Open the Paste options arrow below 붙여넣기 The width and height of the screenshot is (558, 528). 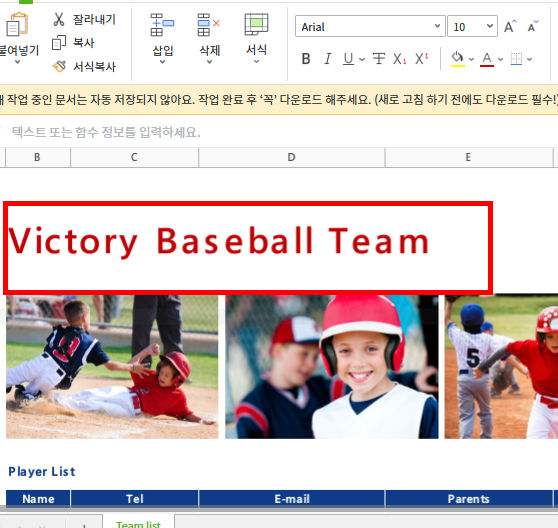pyautogui.click(x=17, y=62)
